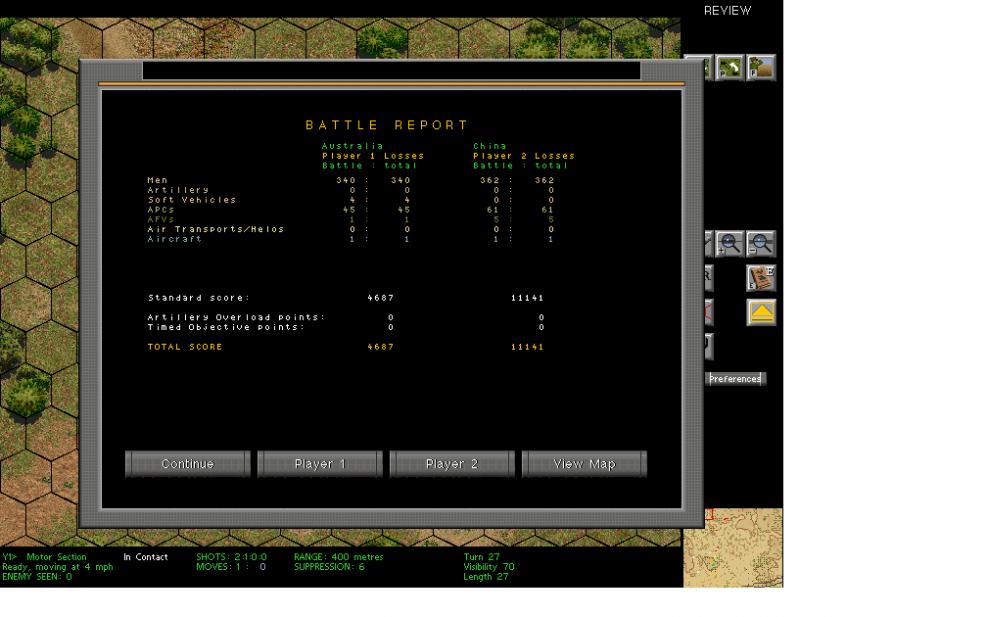This screenshot has width=987, height=617.
Task: Open the Player 2 report
Action: pyautogui.click(x=452, y=464)
